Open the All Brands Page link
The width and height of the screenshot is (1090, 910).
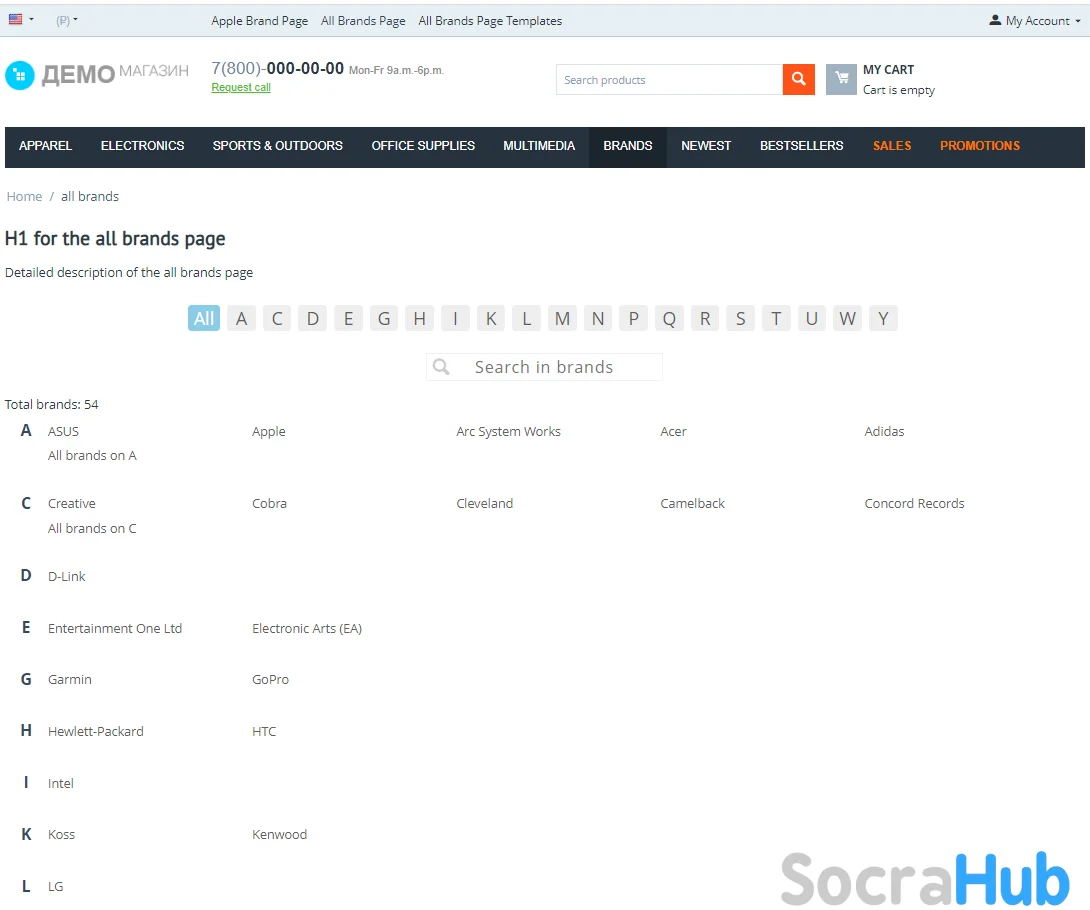point(363,21)
